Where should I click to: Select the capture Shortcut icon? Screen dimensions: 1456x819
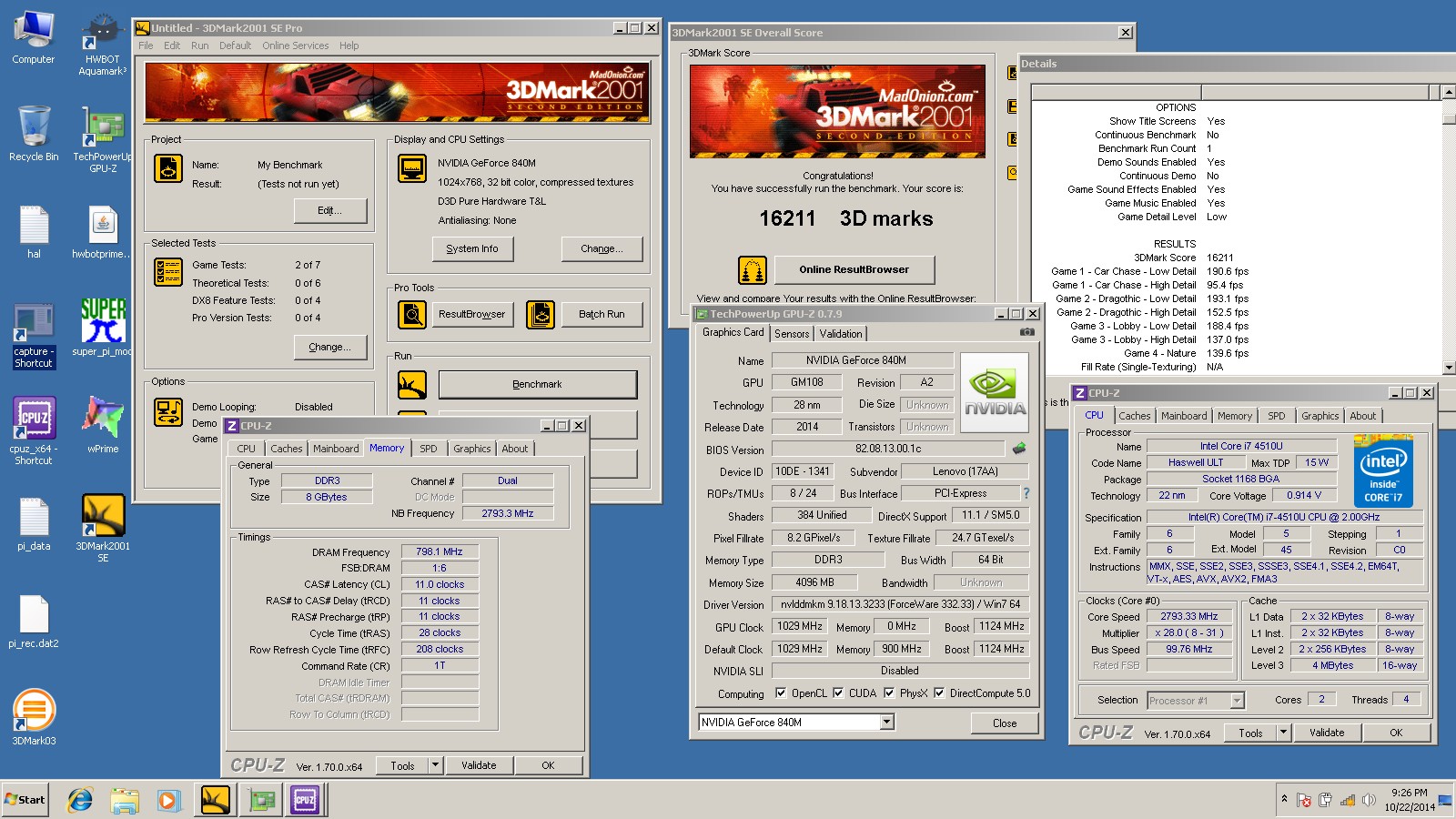34,335
